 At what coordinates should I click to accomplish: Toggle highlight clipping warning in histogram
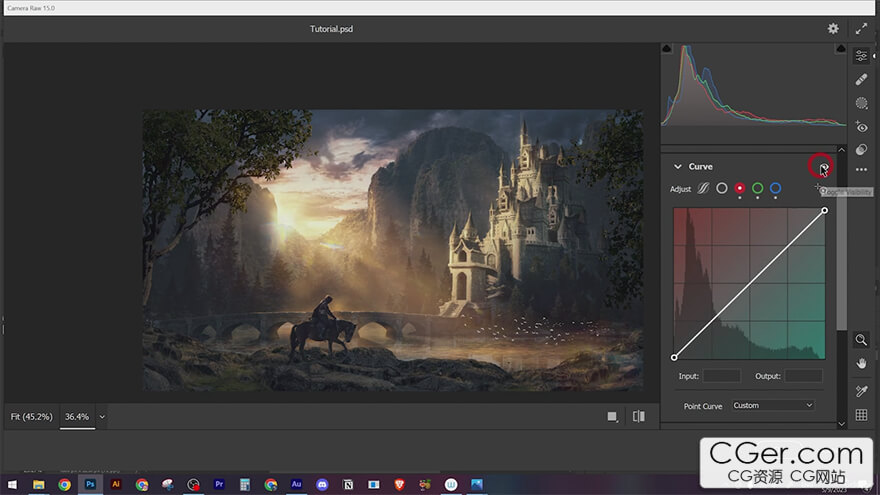841,48
